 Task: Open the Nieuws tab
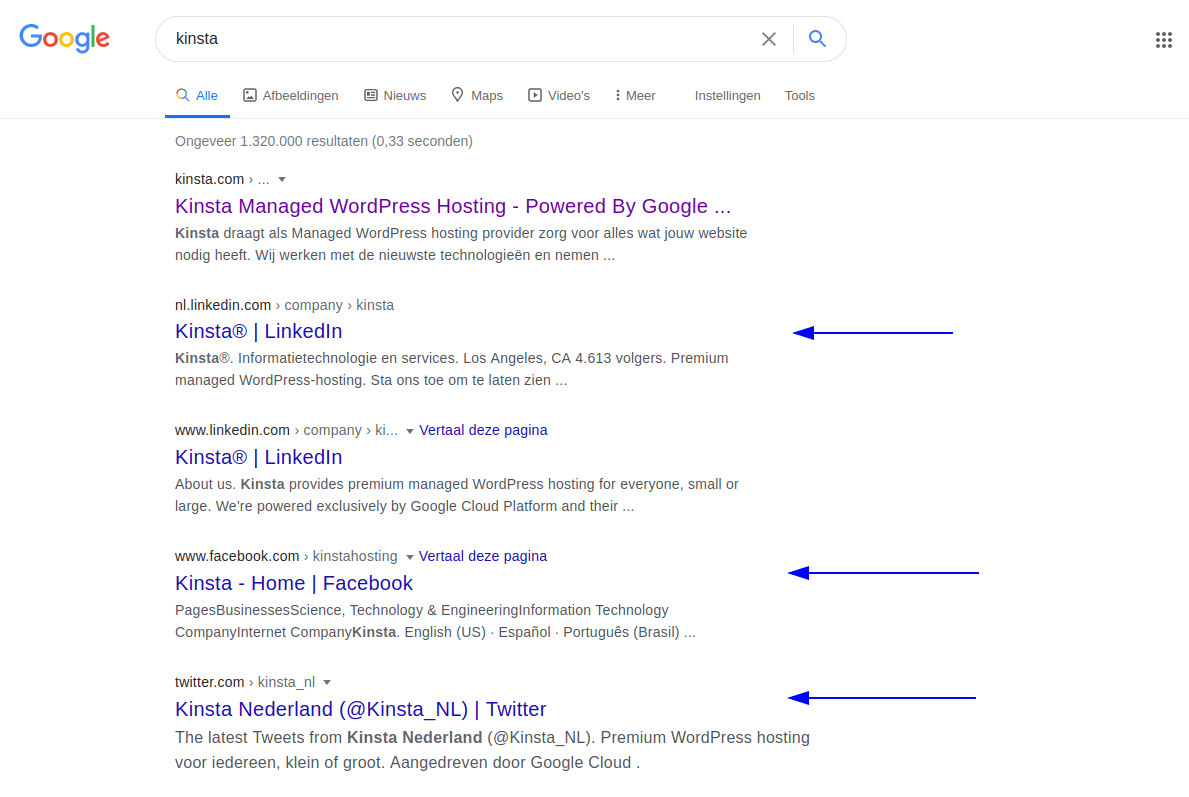(395, 96)
